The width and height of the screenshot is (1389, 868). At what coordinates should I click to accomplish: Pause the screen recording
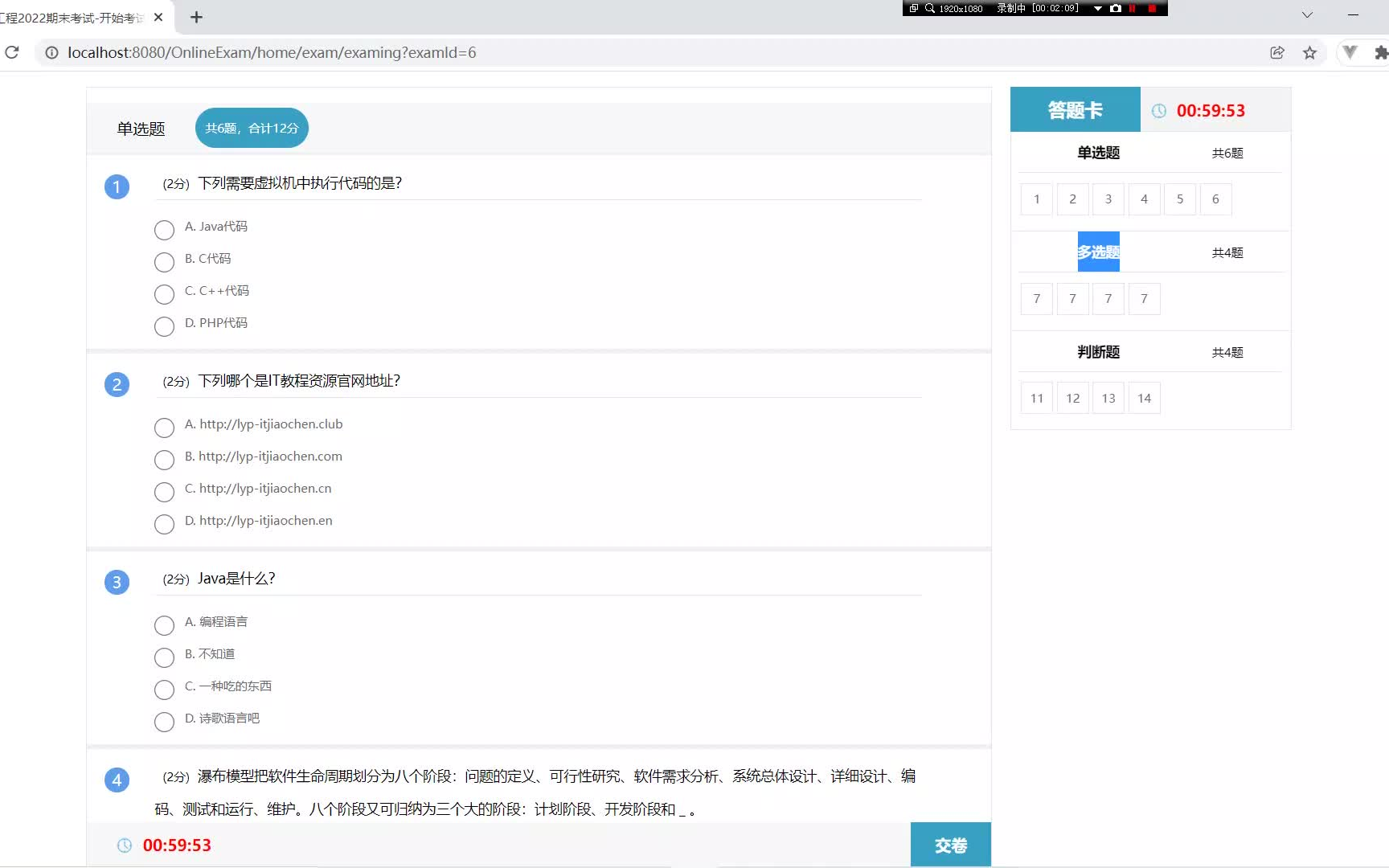tap(1133, 8)
